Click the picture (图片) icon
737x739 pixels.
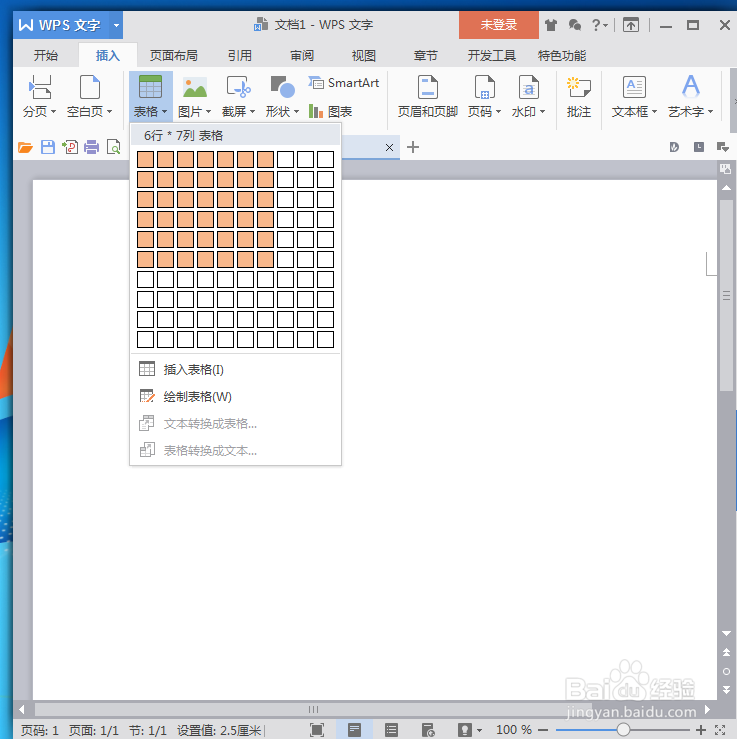point(195,88)
